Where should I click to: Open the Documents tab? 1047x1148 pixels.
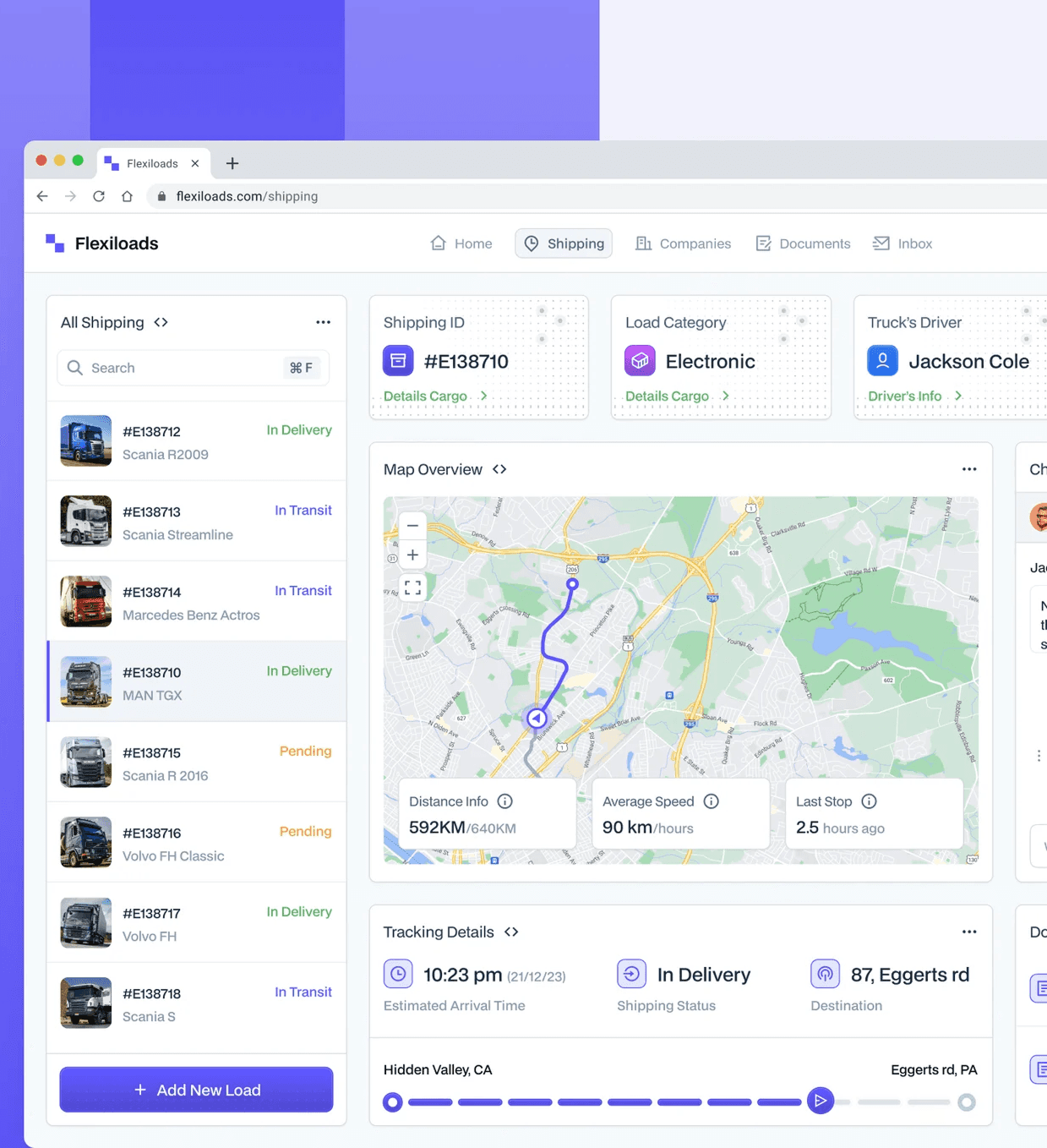point(803,243)
